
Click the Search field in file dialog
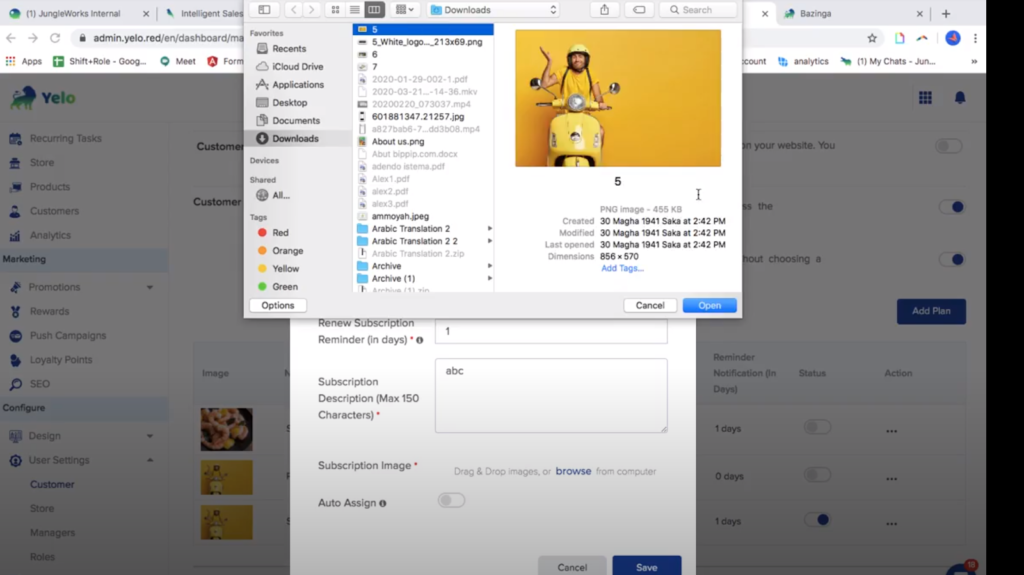pyautogui.click(x=697, y=10)
